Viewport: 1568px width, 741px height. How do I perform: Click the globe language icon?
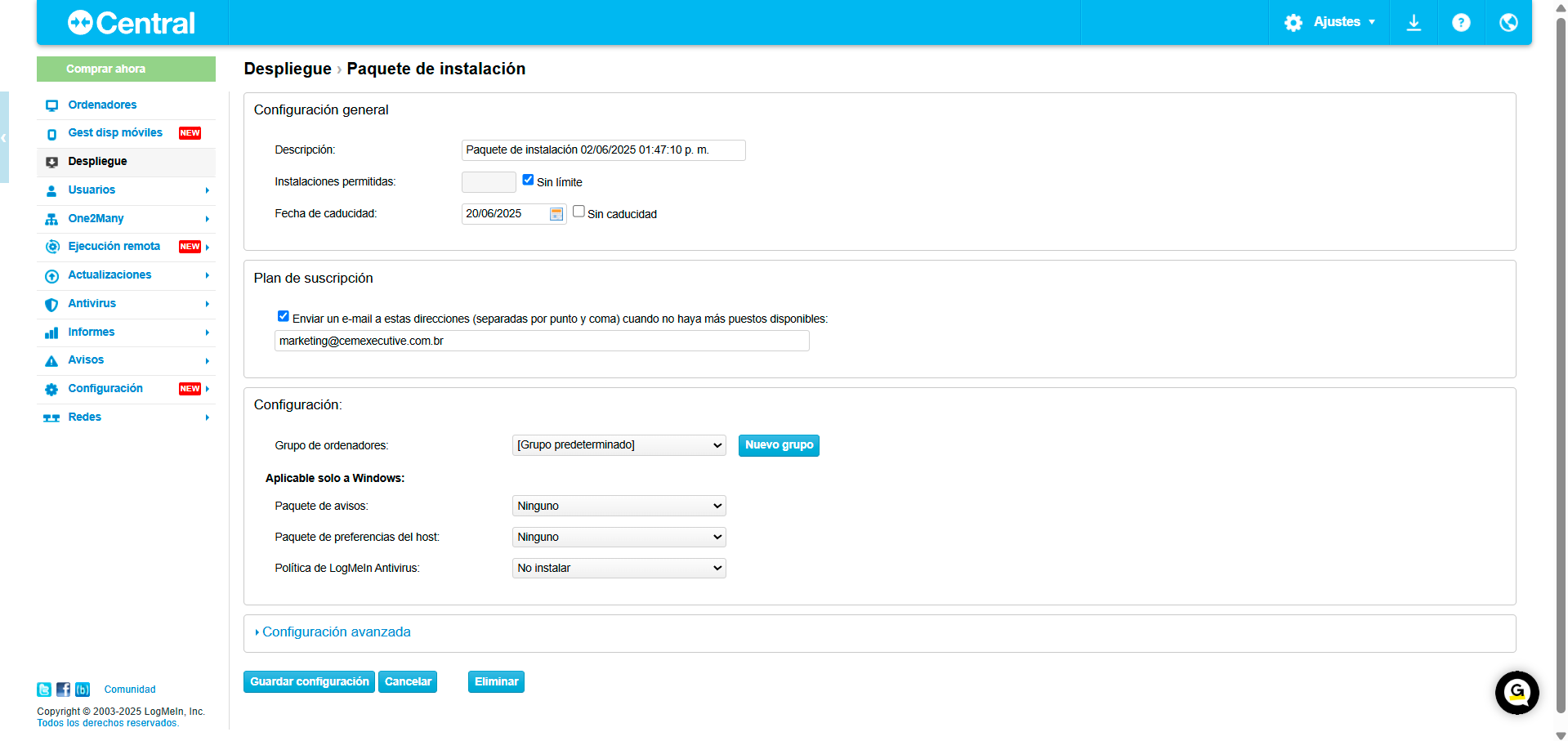pyautogui.click(x=1508, y=23)
